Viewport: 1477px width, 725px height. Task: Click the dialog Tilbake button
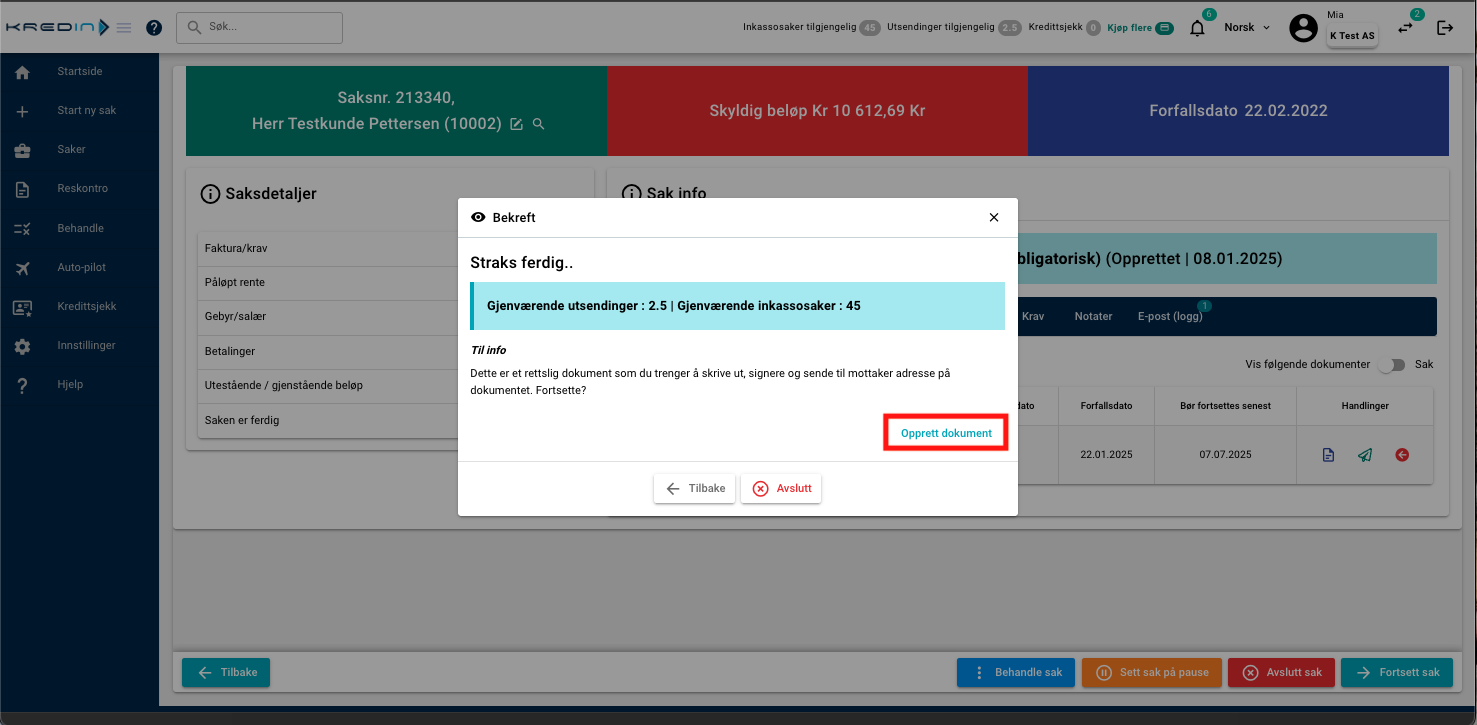click(695, 488)
